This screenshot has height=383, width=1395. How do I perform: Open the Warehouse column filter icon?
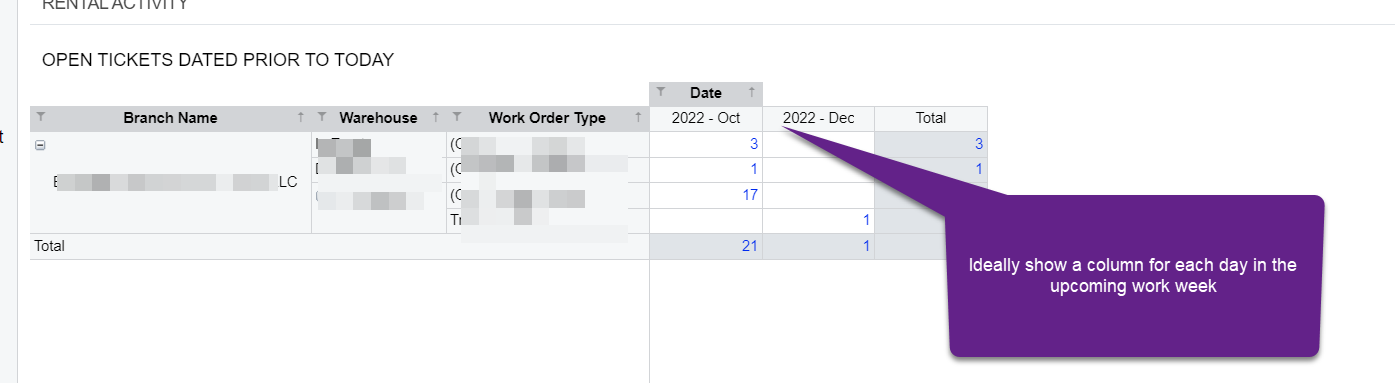point(322,118)
